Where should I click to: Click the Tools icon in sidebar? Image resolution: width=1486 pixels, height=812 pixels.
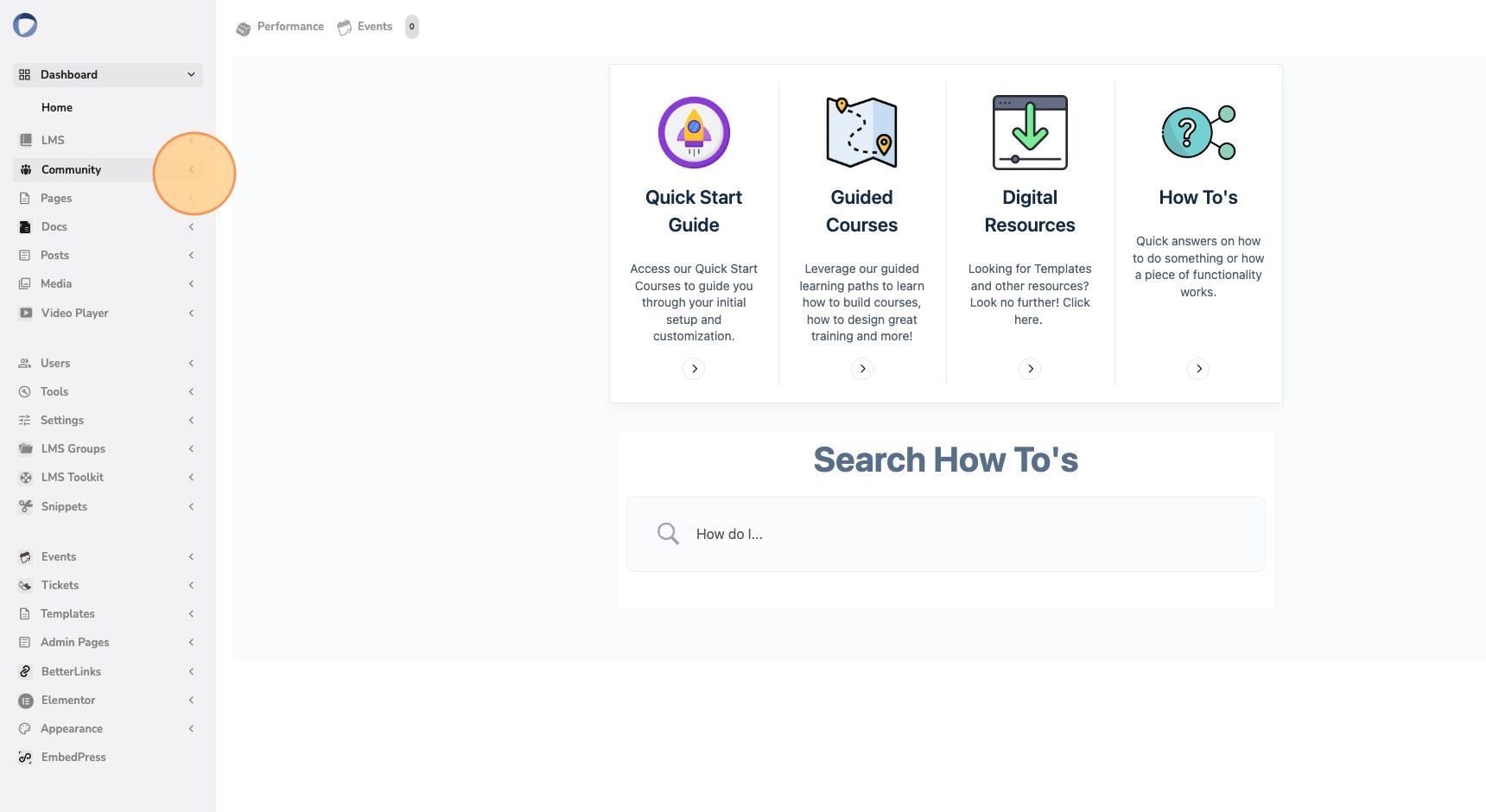coord(25,392)
